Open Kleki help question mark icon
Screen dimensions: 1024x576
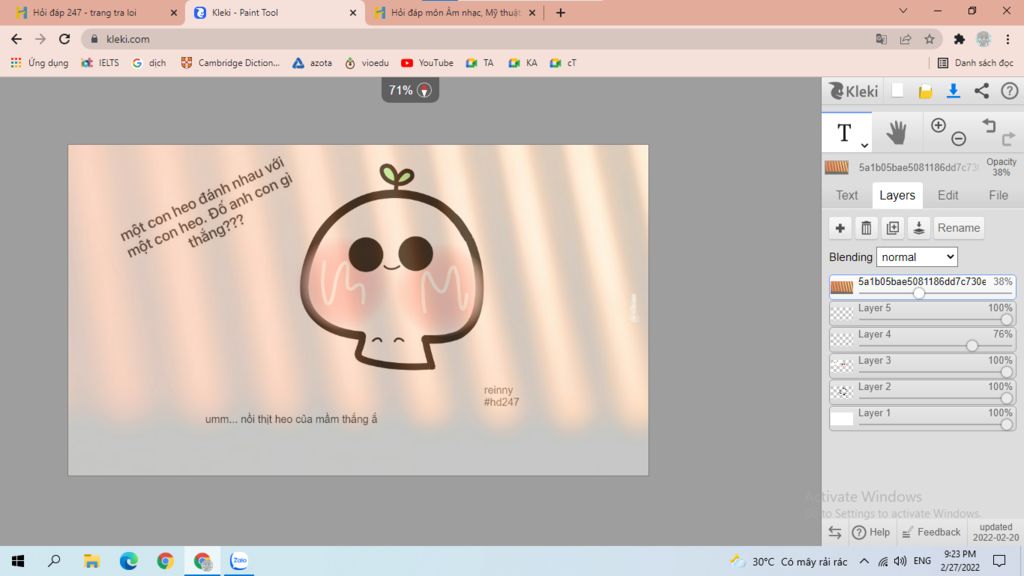click(x=1009, y=91)
